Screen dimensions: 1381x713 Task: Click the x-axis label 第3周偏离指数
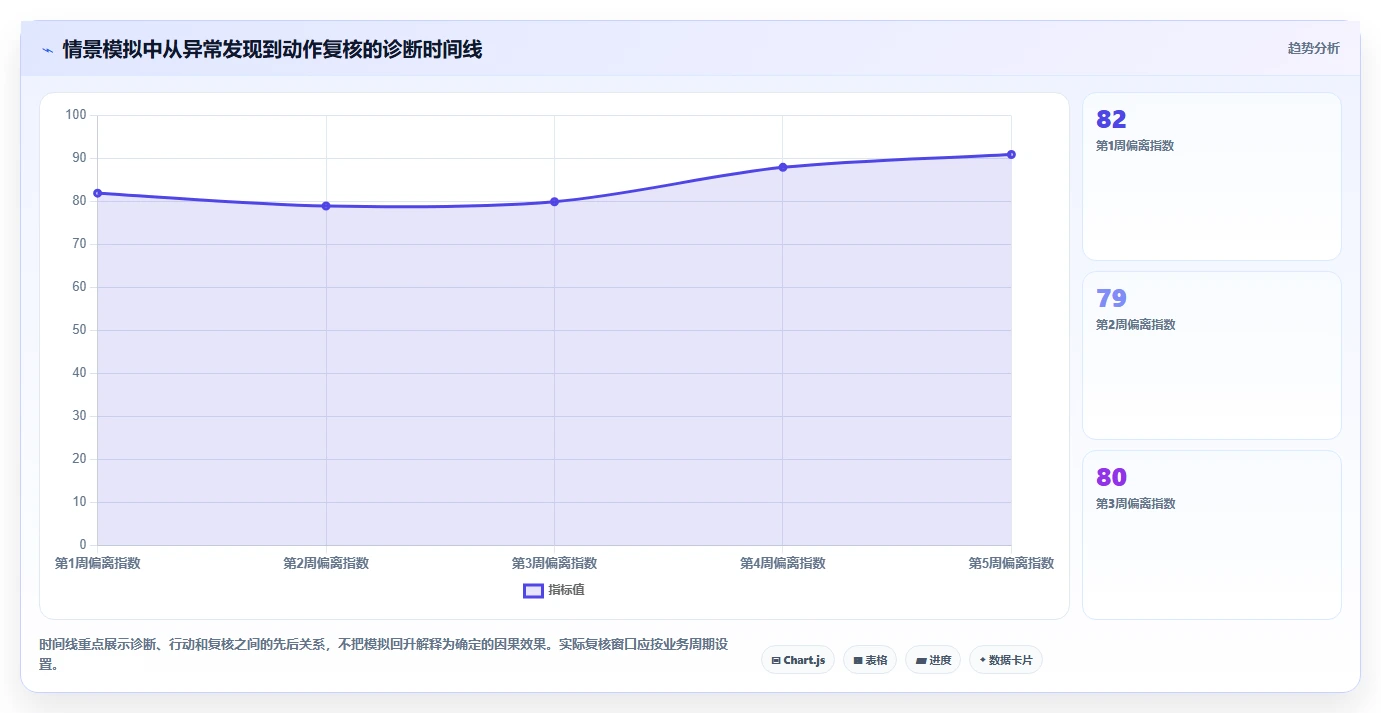point(554,563)
